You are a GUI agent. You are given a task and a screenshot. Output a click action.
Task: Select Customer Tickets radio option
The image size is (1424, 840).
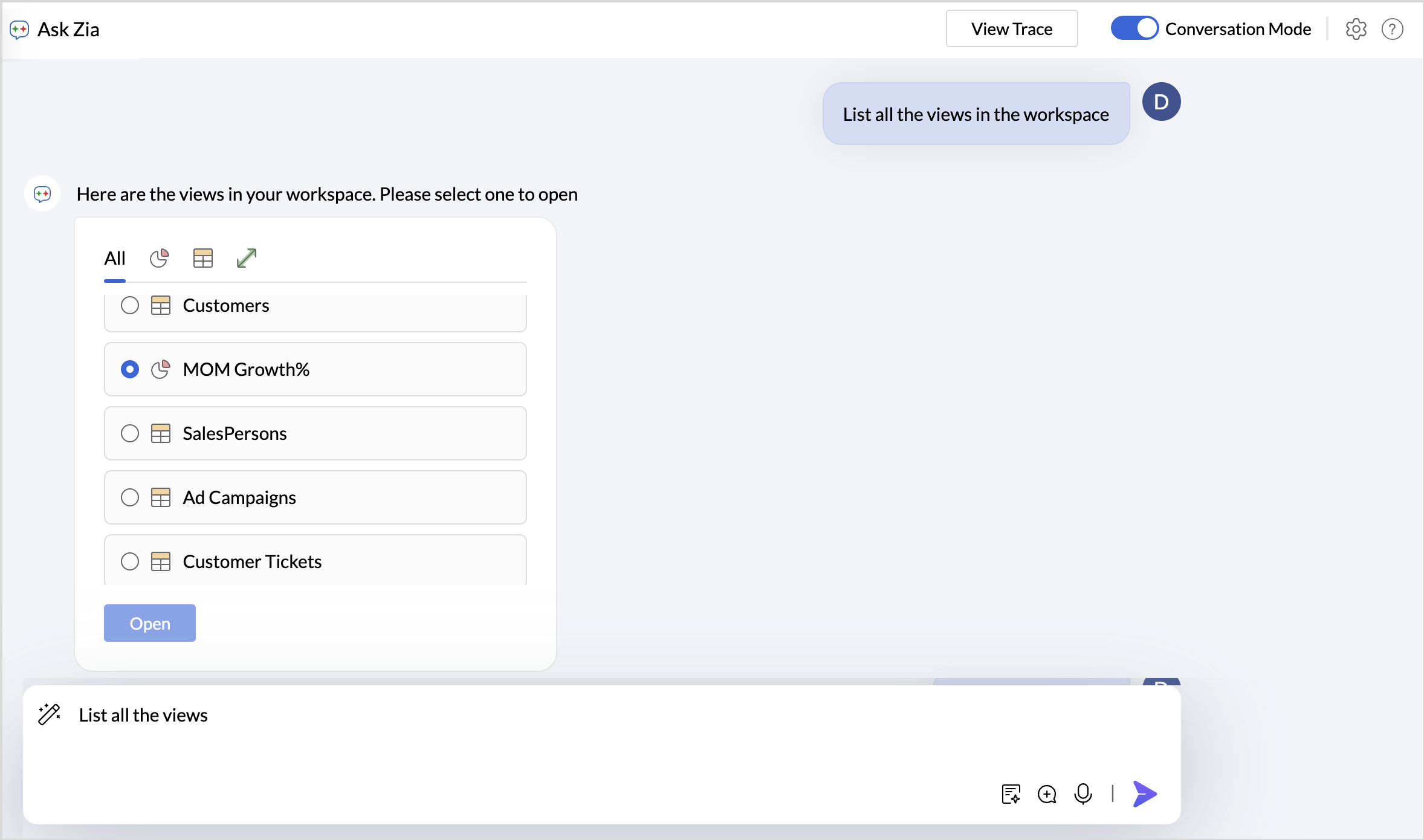coord(130,561)
